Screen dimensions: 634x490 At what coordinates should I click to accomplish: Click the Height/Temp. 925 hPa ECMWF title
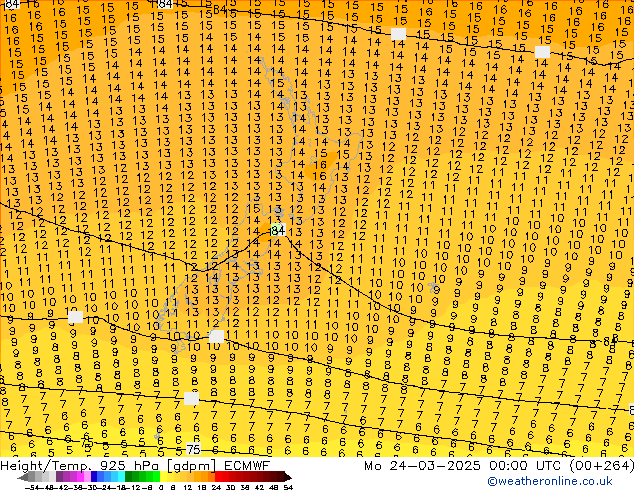(x=135, y=466)
